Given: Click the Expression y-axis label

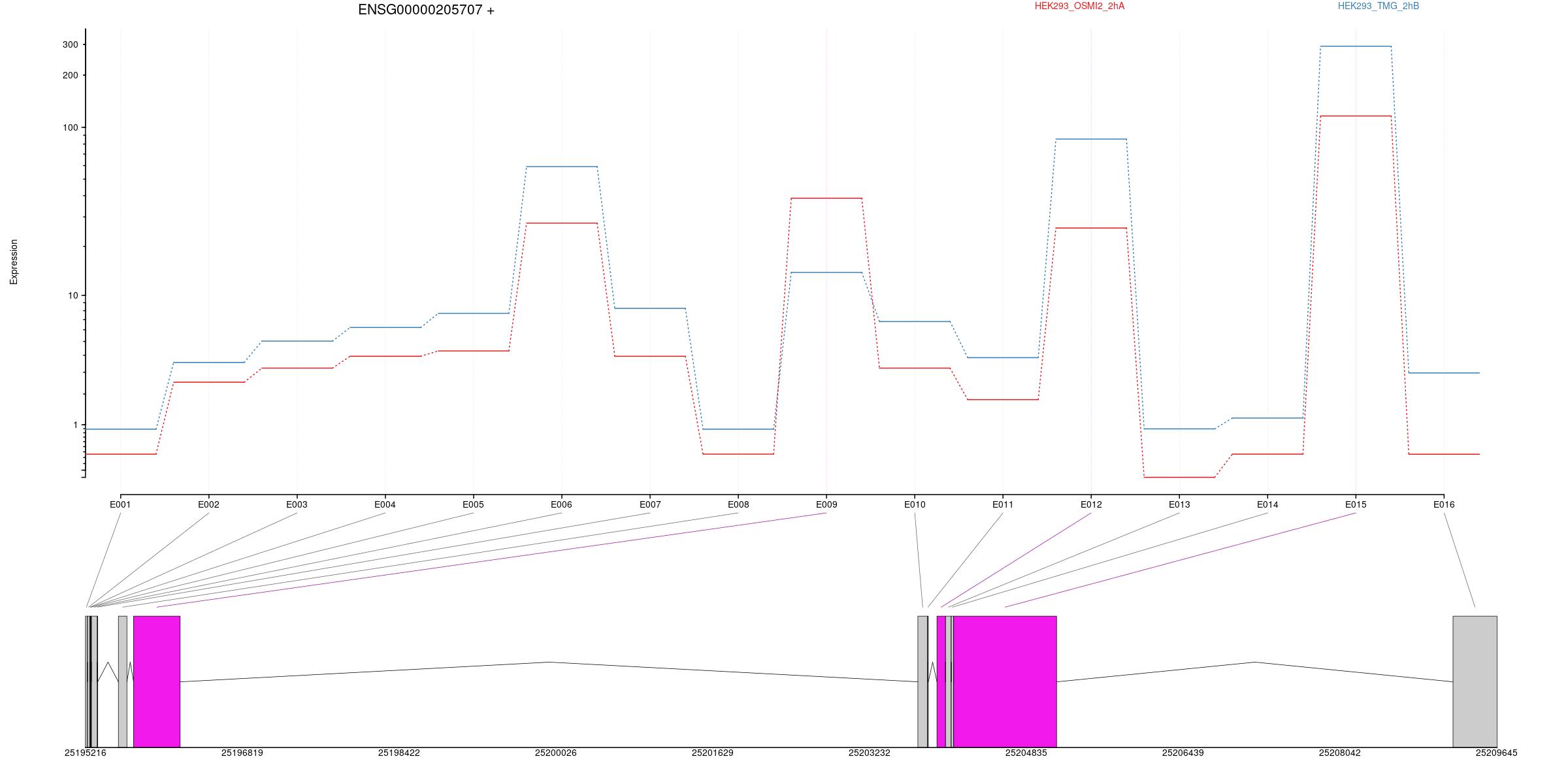Looking at the screenshot, I should click(x=14, y=262).
